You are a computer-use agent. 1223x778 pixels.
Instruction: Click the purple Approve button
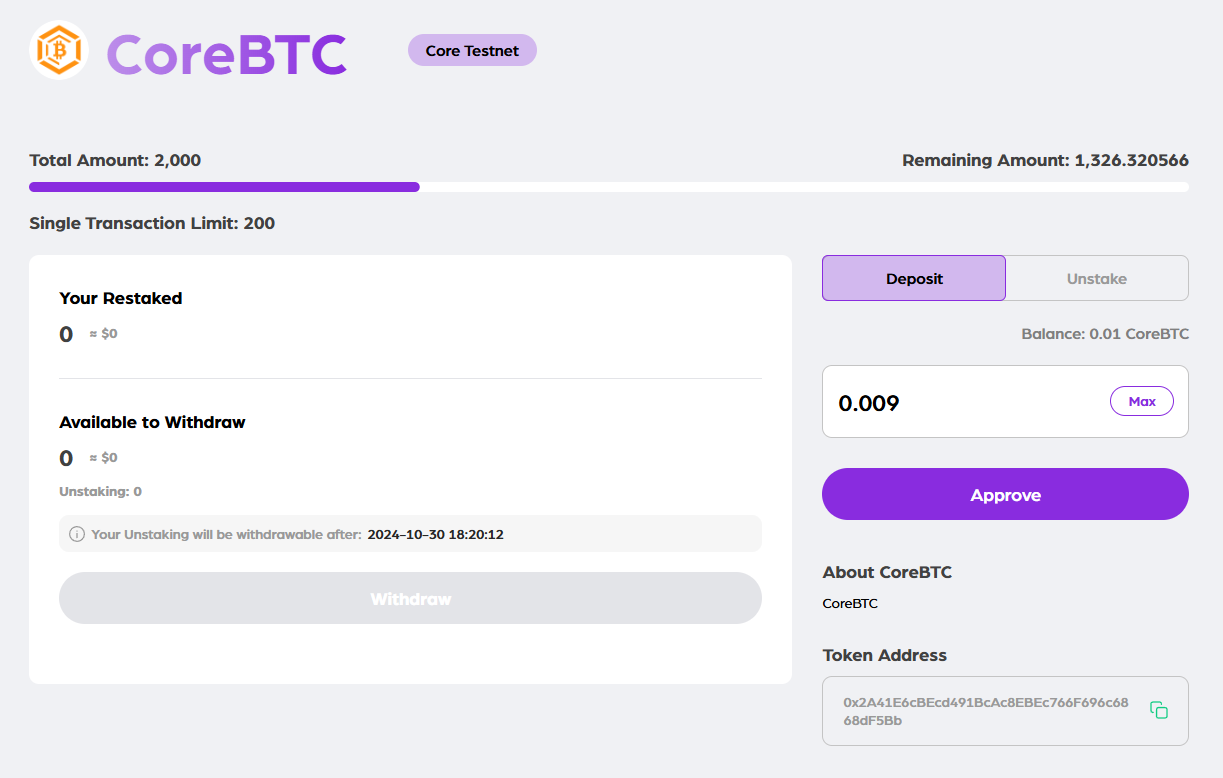pos(1005,495)
